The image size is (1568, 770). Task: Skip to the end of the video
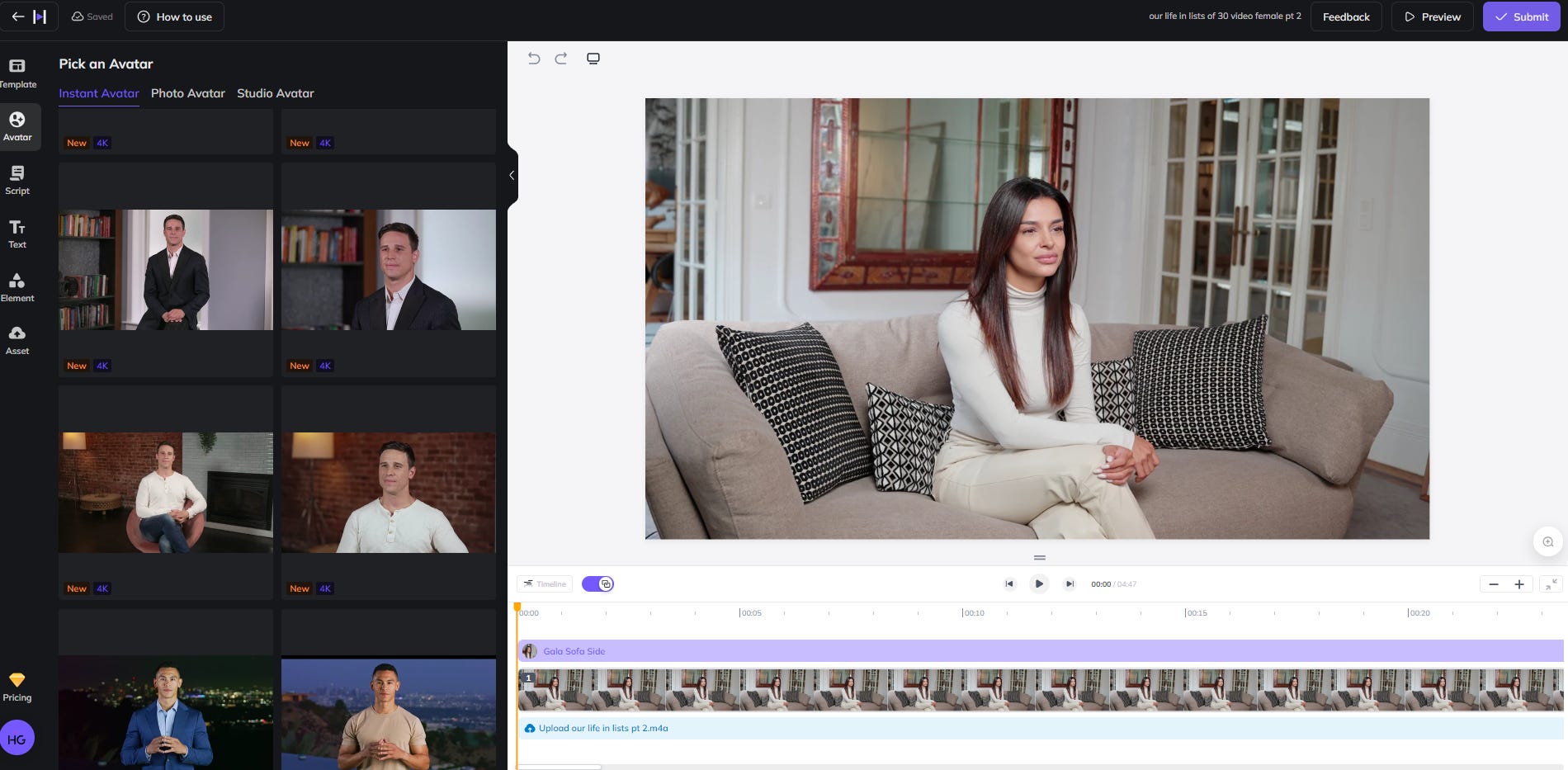pos(1070,583)
